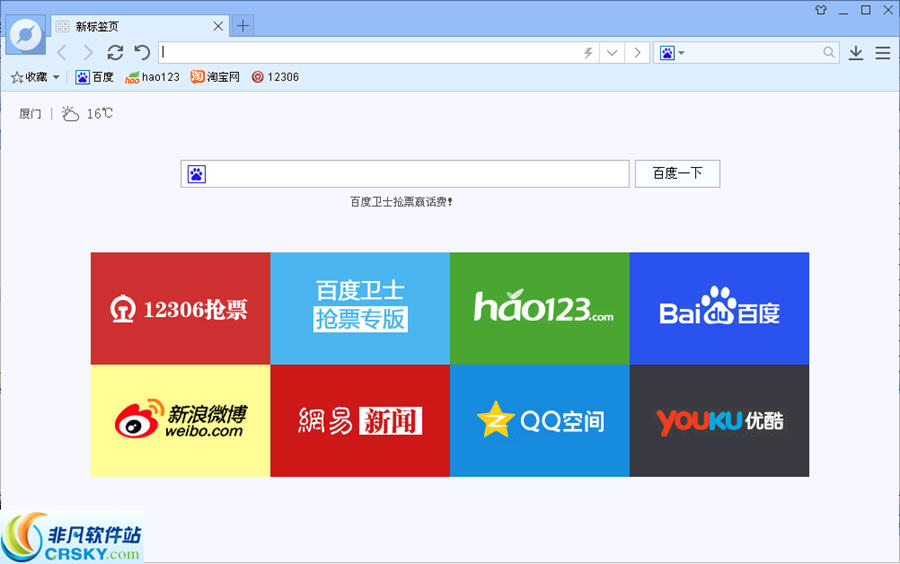Open the QQ空间 tile

coord(540,421)
